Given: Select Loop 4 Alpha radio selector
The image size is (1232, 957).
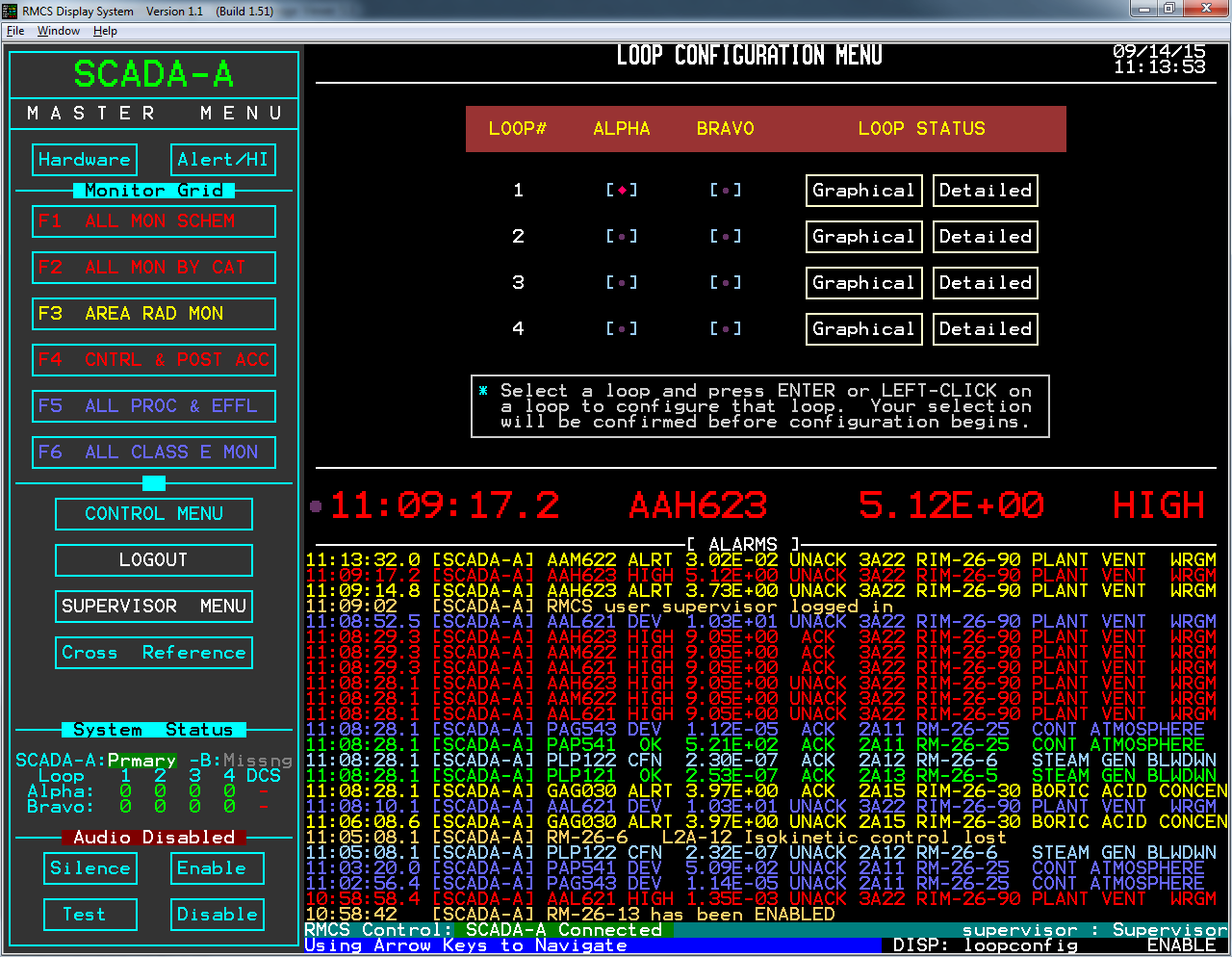Looking at the screenshot, I should coord(622,329).
